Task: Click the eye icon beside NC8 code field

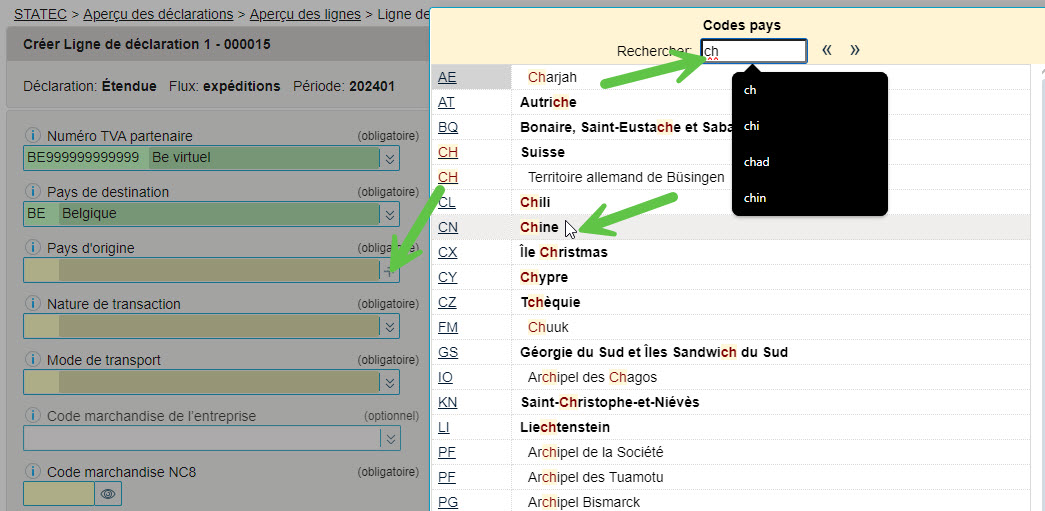Action: [x=109, y=494]
